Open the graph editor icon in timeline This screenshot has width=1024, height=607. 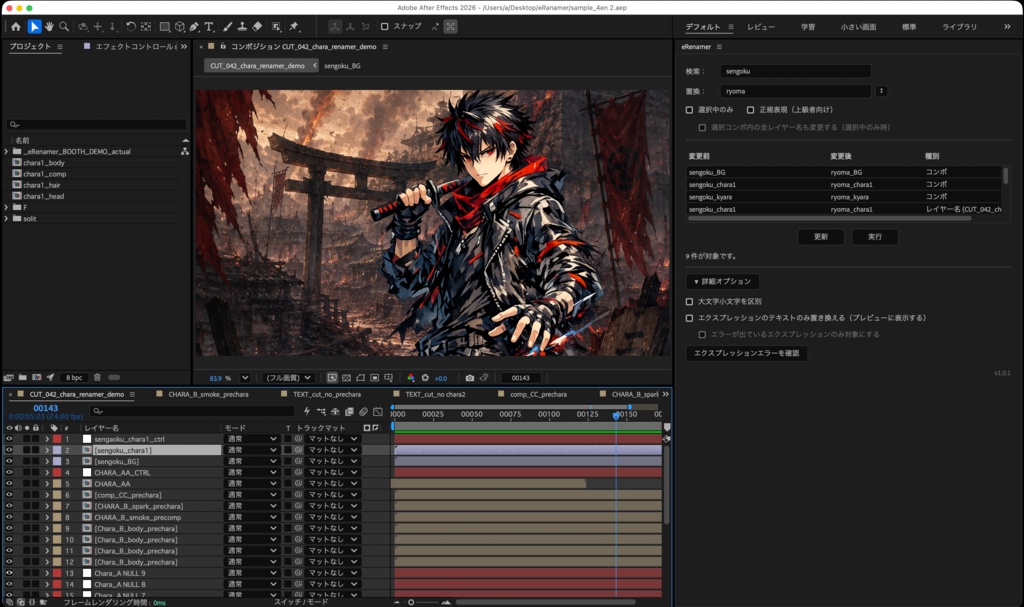[x=378, y=412]
